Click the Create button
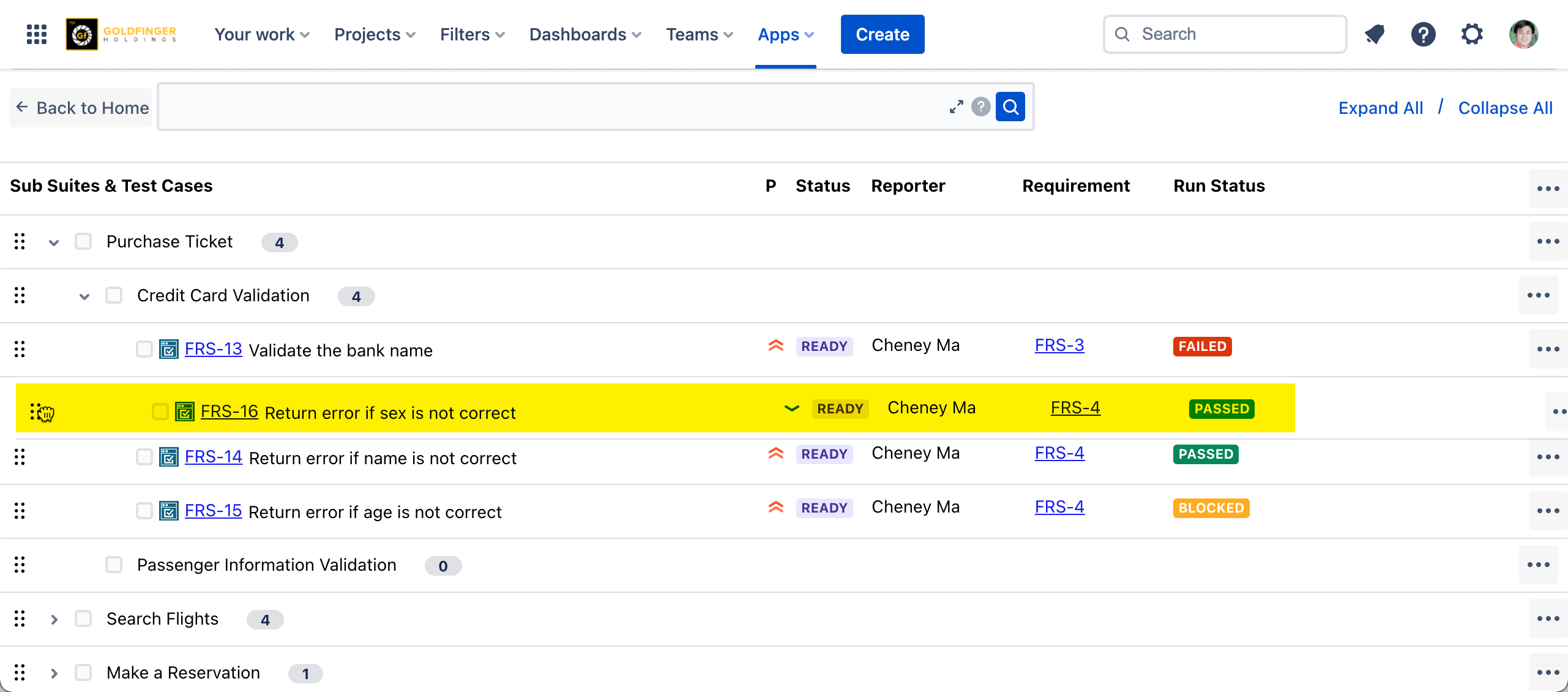The image size is (1568, 692). coord(882,34)
